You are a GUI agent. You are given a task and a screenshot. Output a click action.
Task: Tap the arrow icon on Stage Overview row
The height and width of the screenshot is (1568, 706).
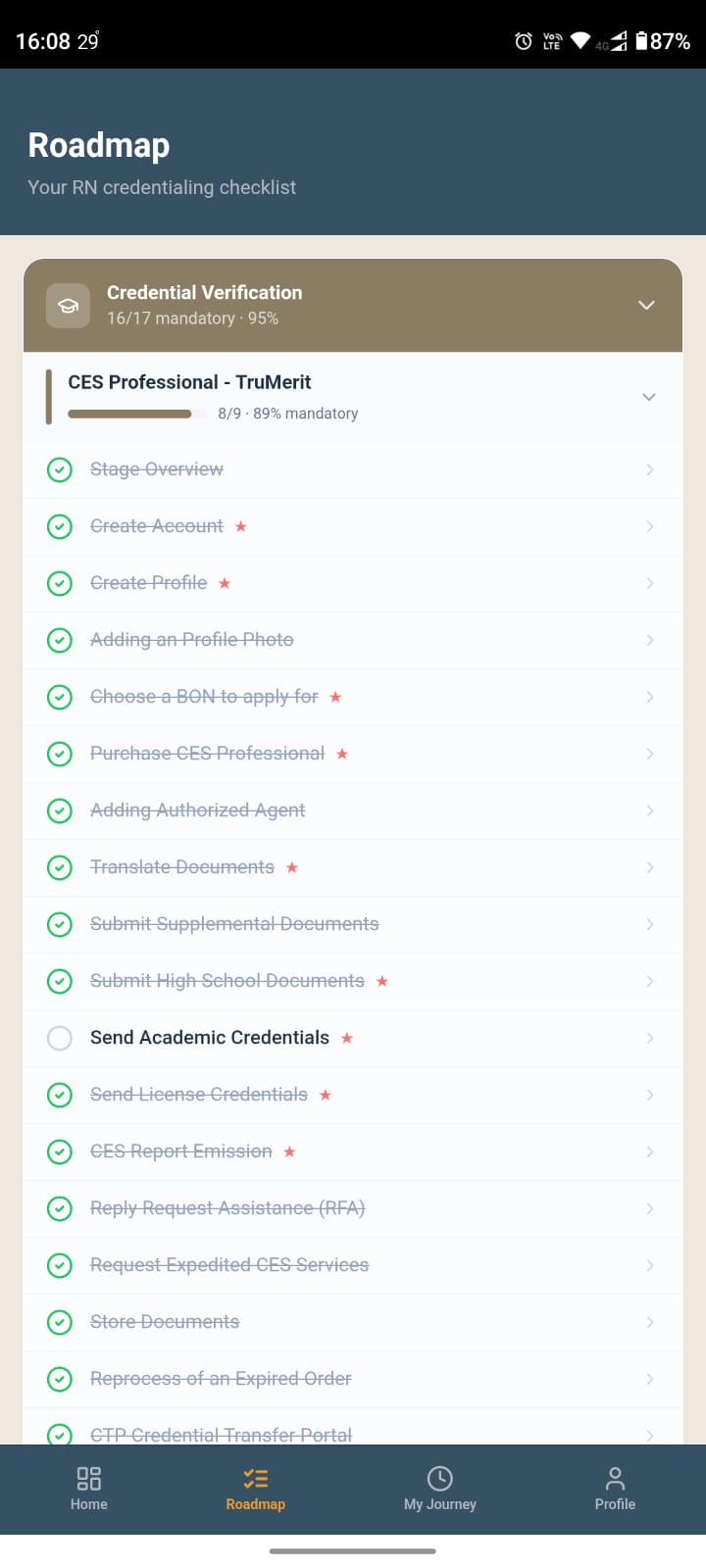[649, 470]
